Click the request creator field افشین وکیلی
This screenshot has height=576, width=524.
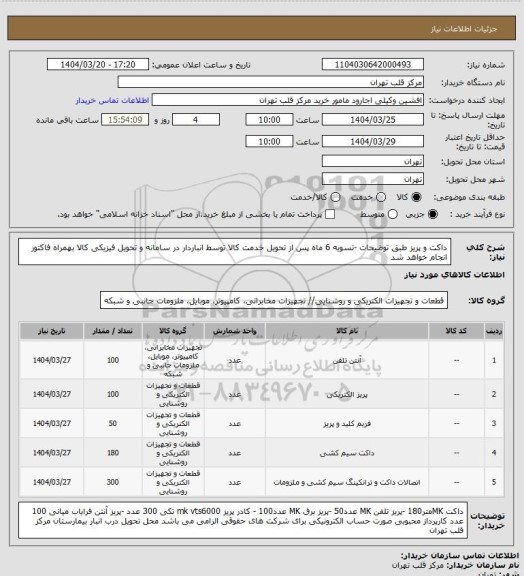pyautogui.click(x=288, y=100)
